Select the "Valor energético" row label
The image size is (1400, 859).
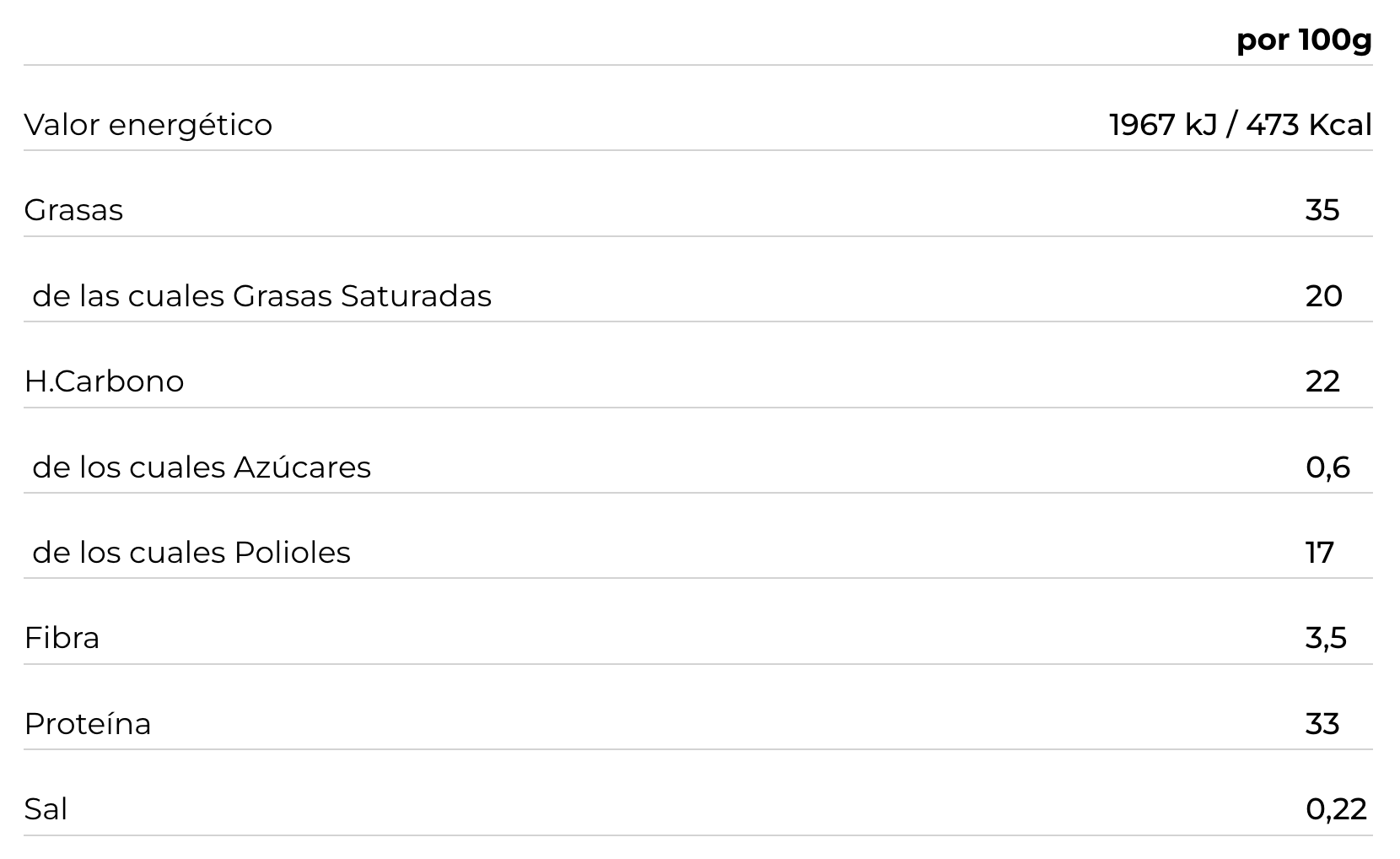148,125
